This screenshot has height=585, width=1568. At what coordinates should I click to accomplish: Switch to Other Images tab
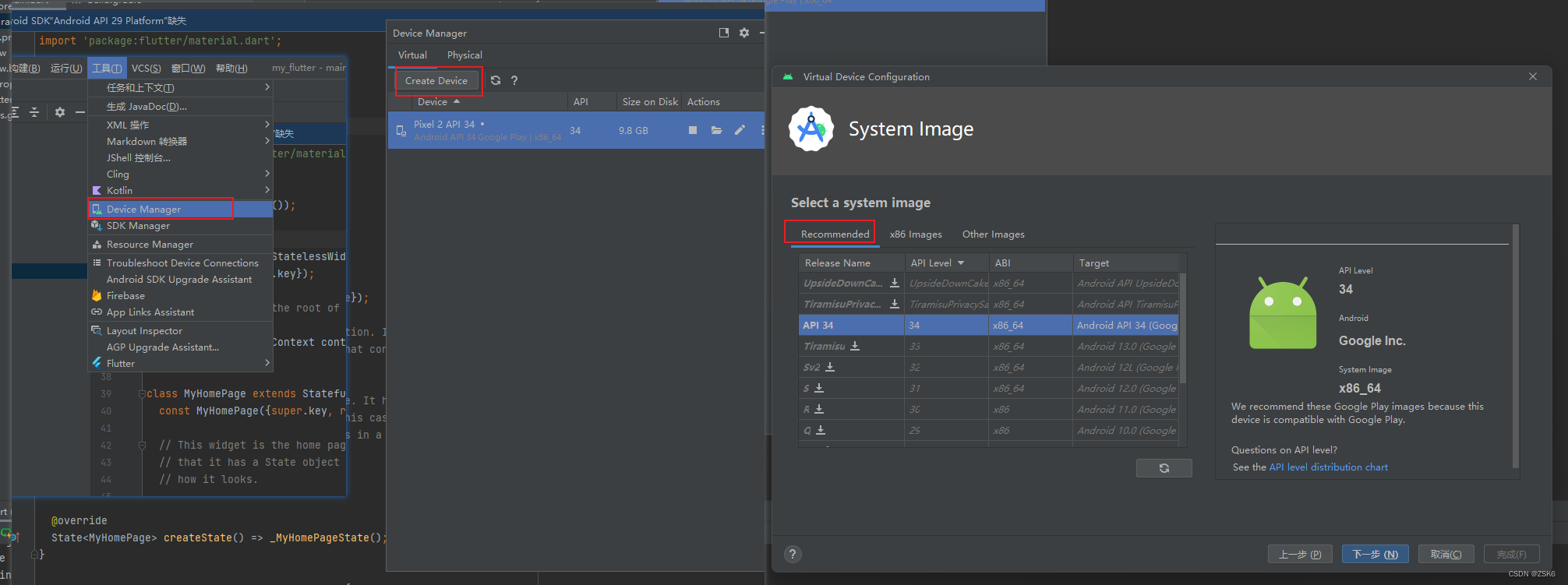tap(993, 234)
